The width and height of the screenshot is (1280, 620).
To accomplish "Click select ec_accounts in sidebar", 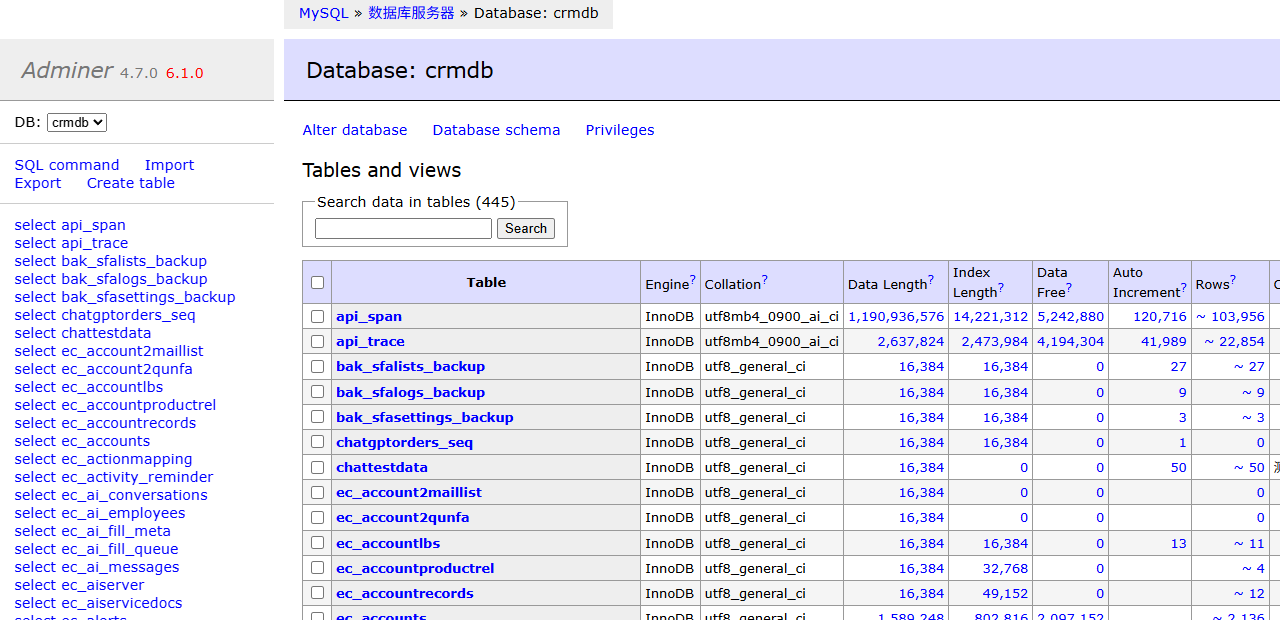I will point(82,441).
